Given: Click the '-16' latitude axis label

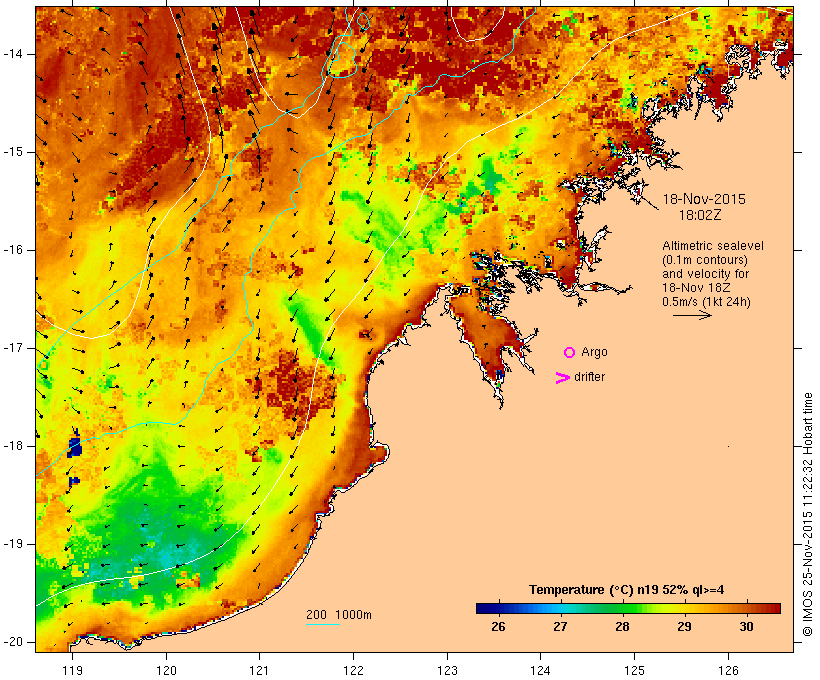Looking at the screenshot, I should (x=13, y=250).
